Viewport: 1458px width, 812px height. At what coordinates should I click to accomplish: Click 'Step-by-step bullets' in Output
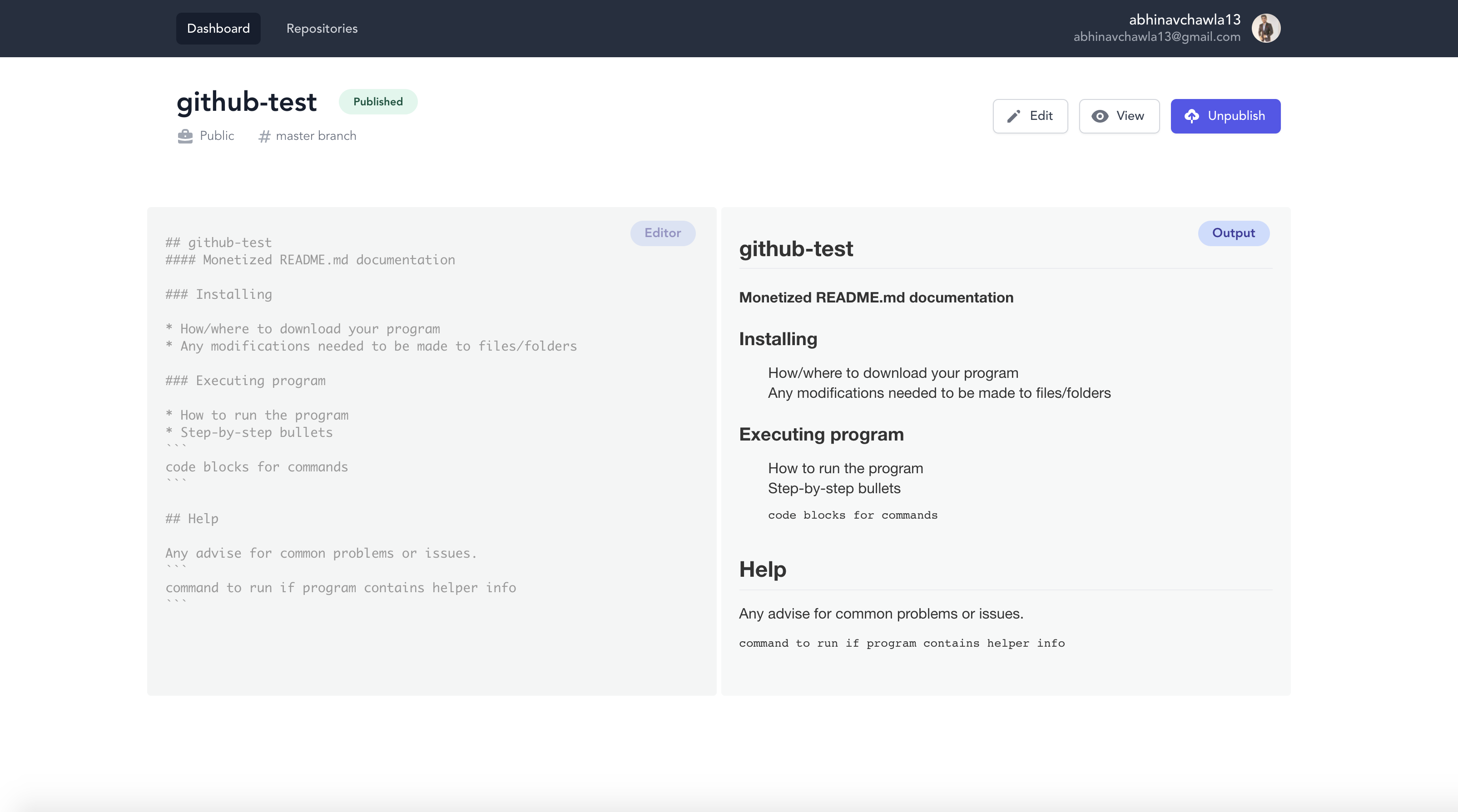click(834, 488)
